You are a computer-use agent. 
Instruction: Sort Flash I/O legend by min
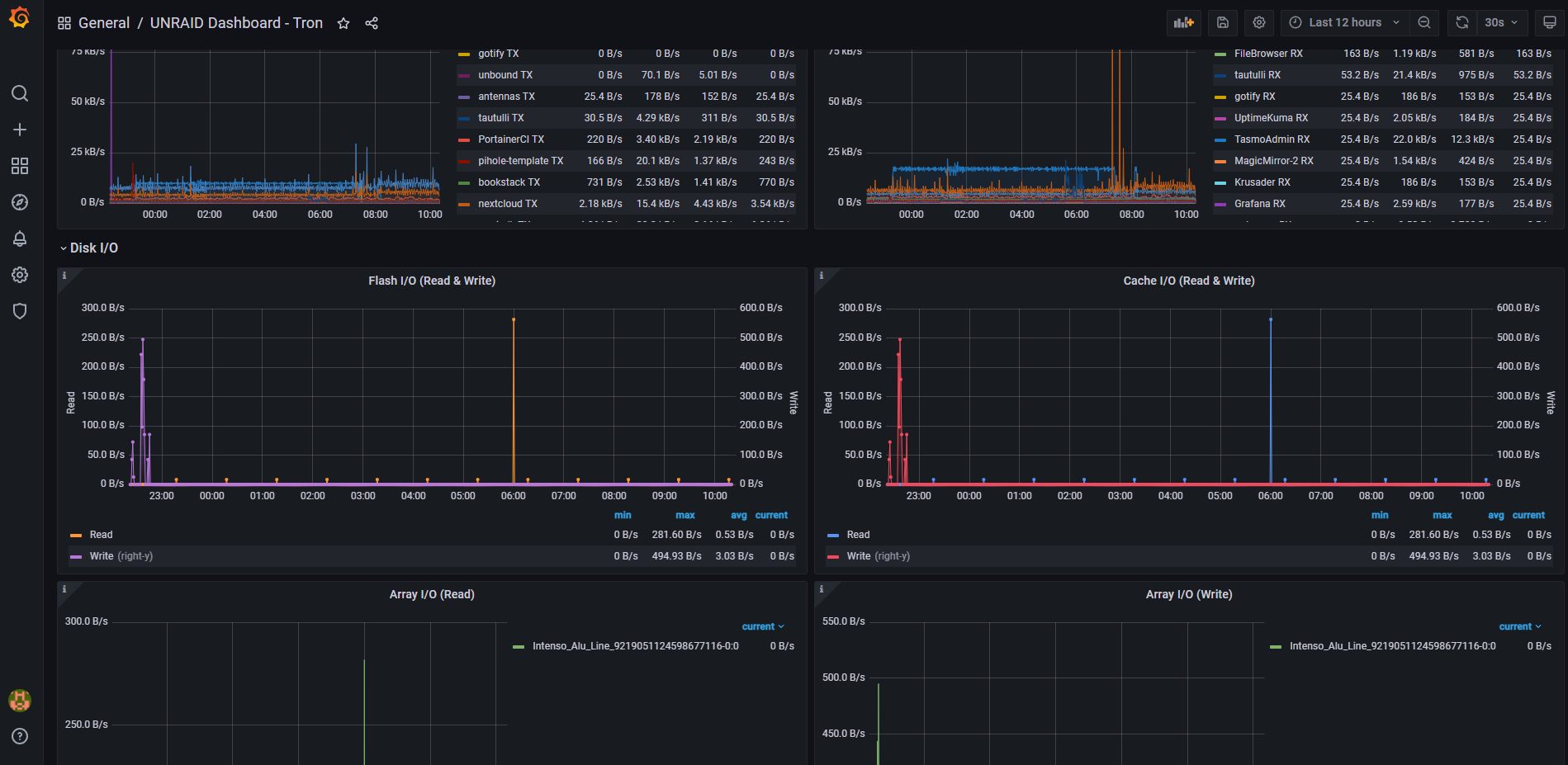tap(623, 515)
